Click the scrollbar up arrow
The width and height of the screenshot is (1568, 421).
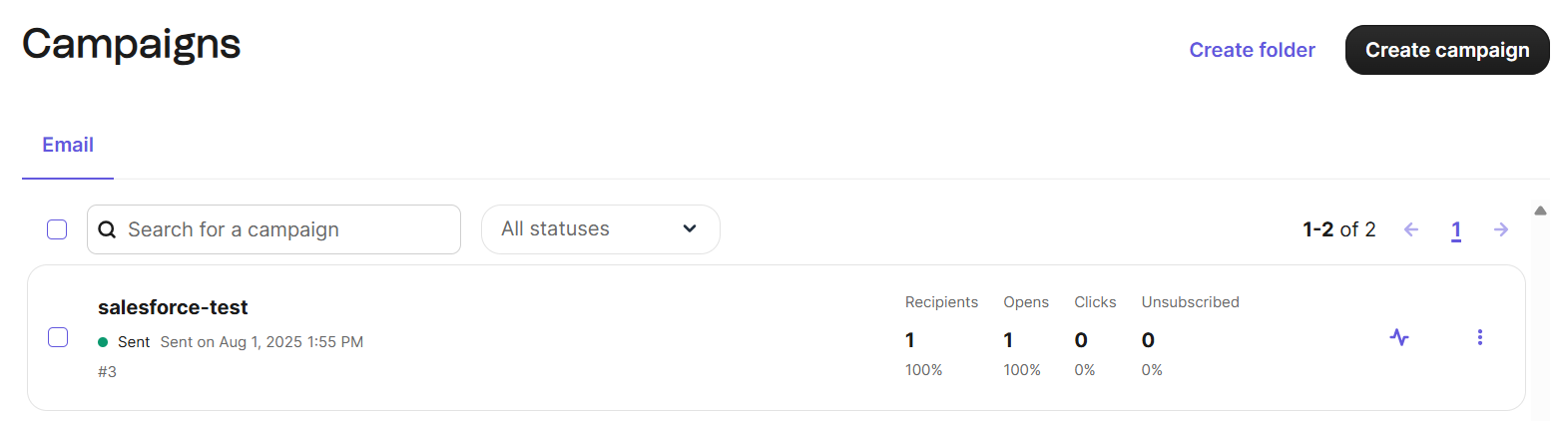coord(1540,210)
